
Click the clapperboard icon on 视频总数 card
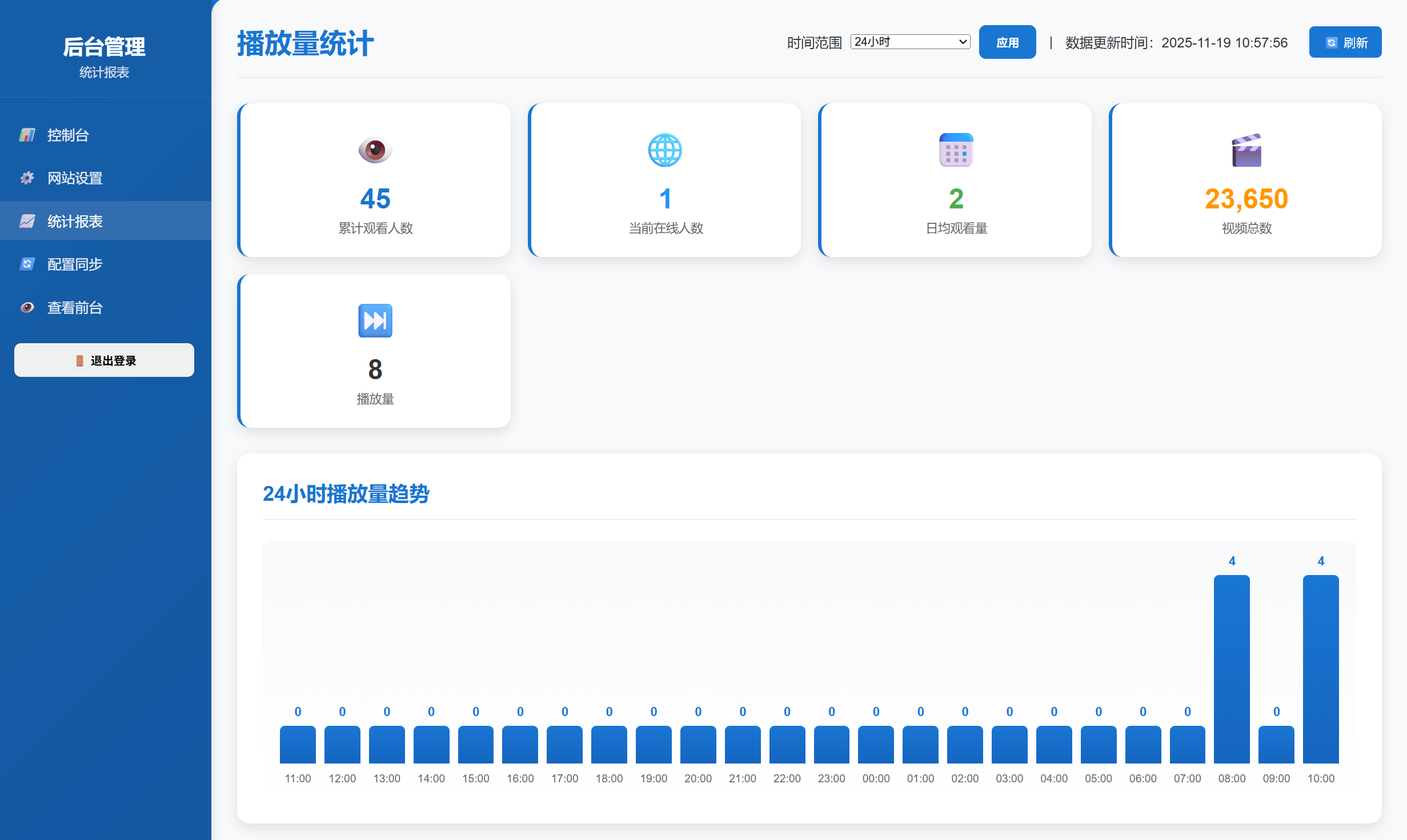point(1246,150)
